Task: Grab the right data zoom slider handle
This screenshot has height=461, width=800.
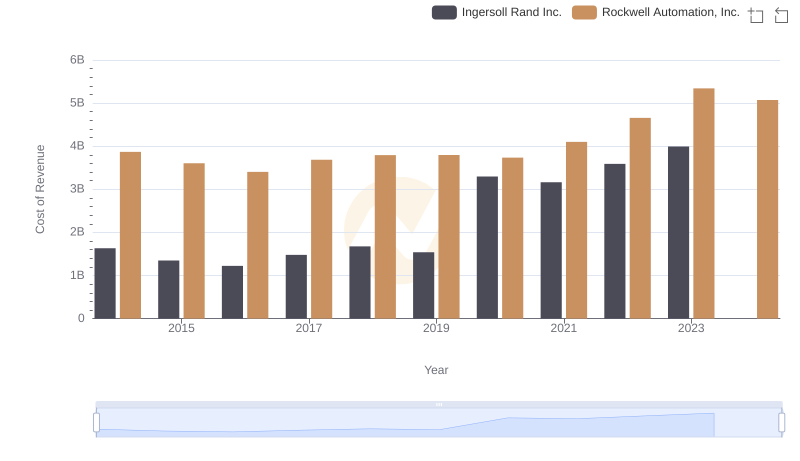Action: [781, 422]
